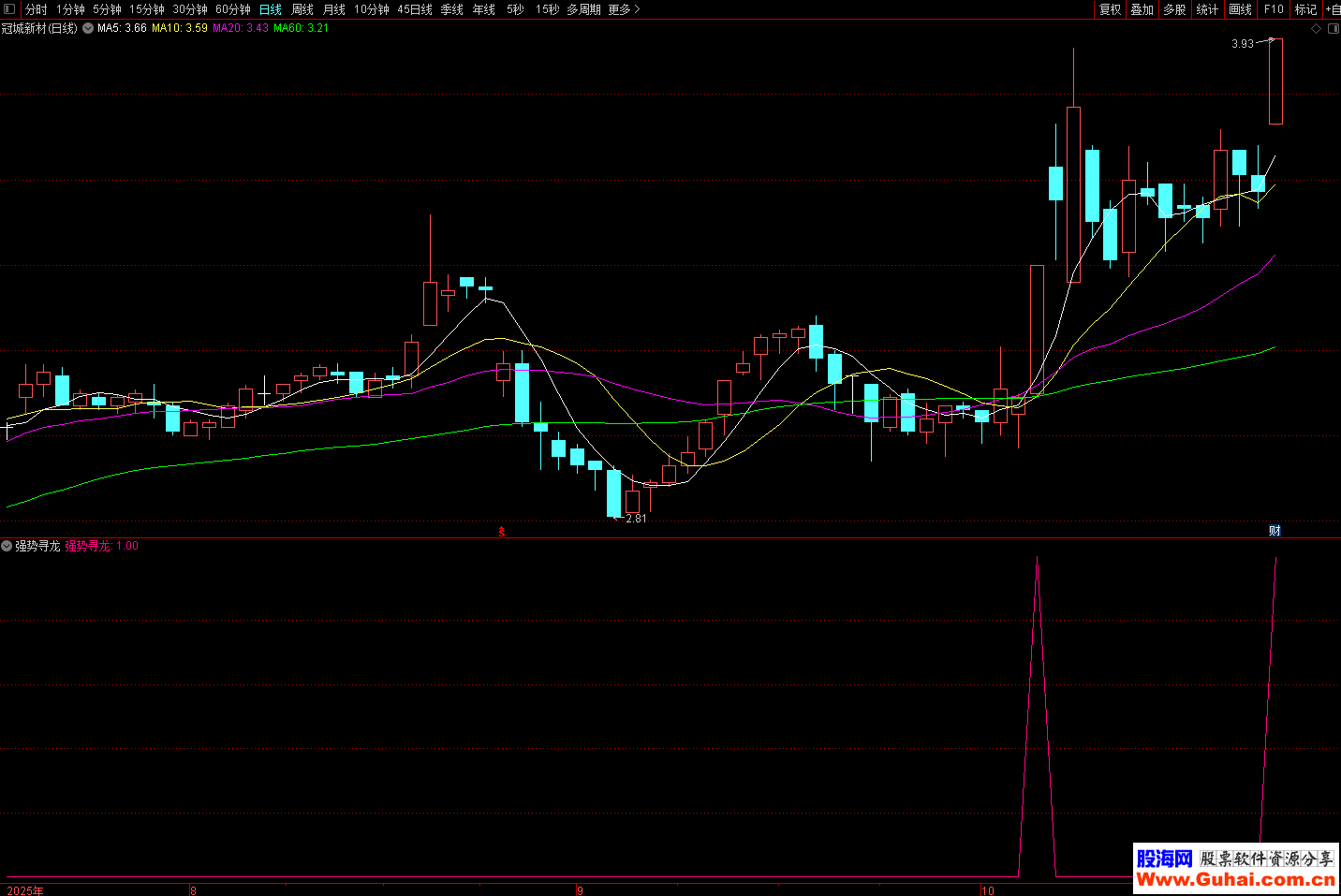The width and height of the screenshot is (1341, 896).
Task: Switch to 周线 weekly chart tab
Action: click(302, 9)
